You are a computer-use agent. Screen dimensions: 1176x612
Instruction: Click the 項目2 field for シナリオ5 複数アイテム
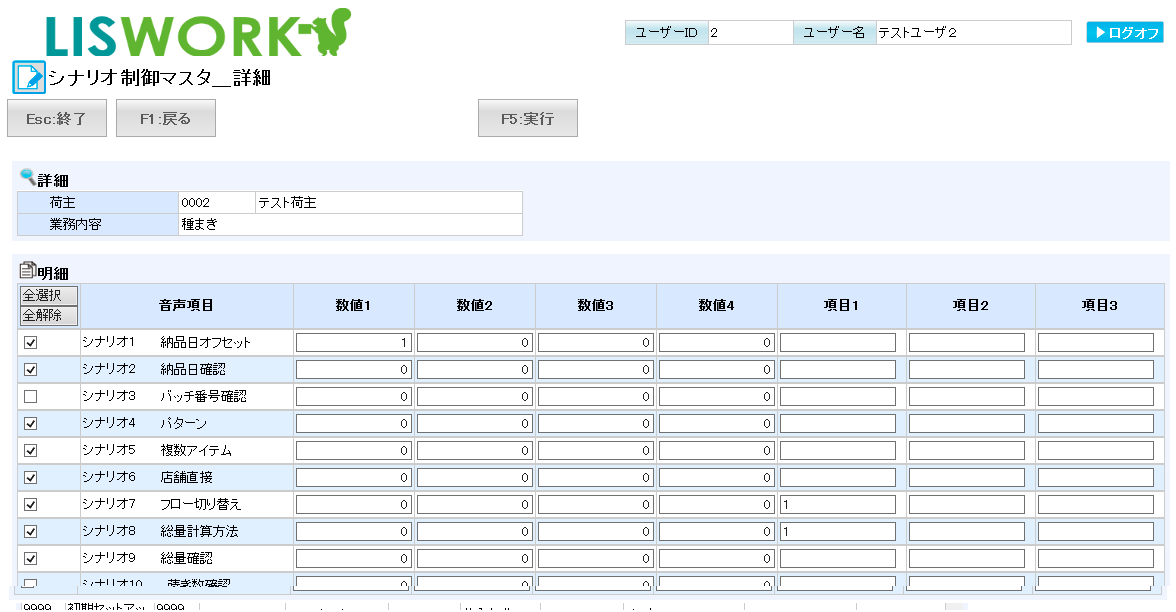tap(967, 450)
